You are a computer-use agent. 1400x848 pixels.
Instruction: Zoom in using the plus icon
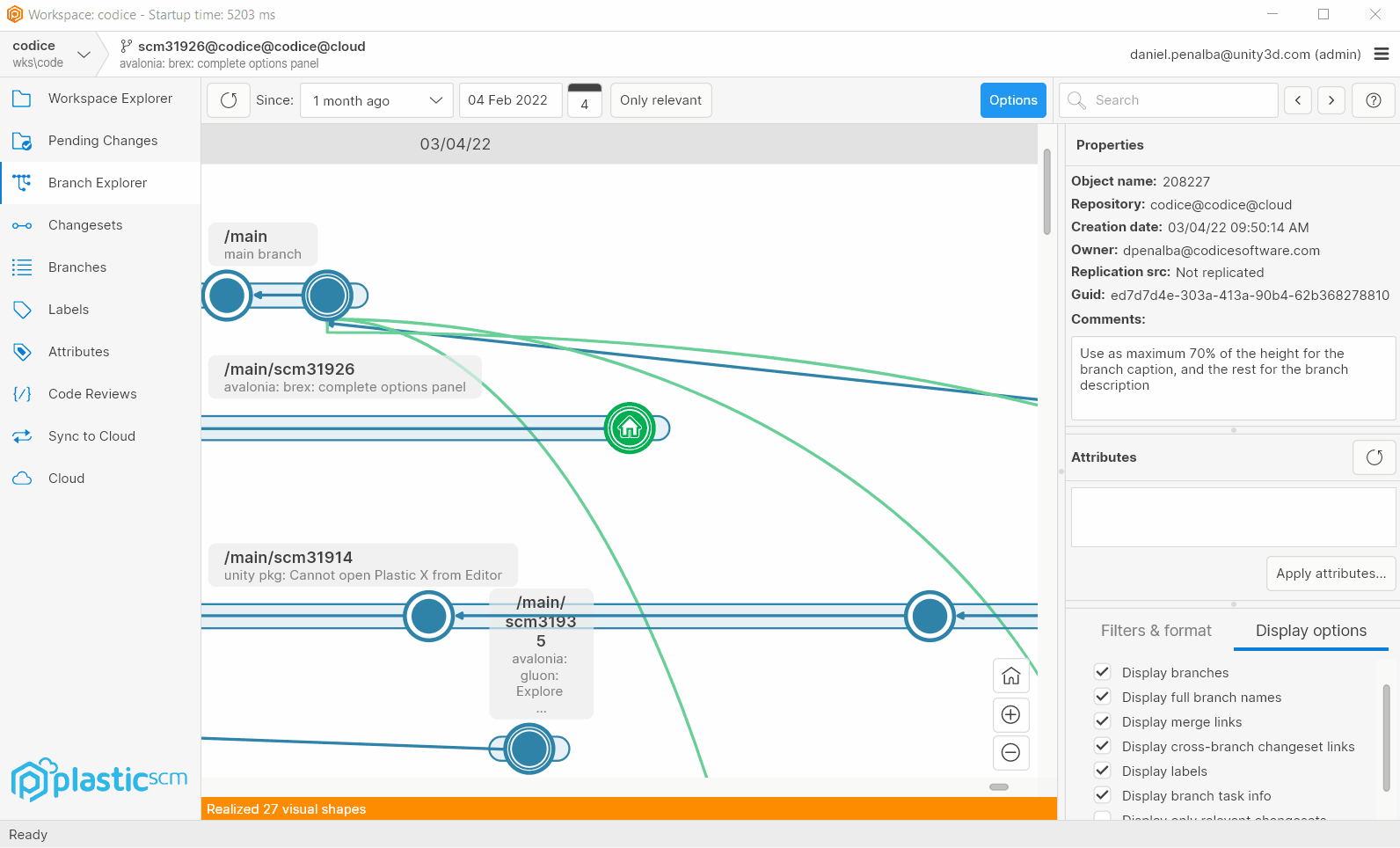tap(1011, 714)
